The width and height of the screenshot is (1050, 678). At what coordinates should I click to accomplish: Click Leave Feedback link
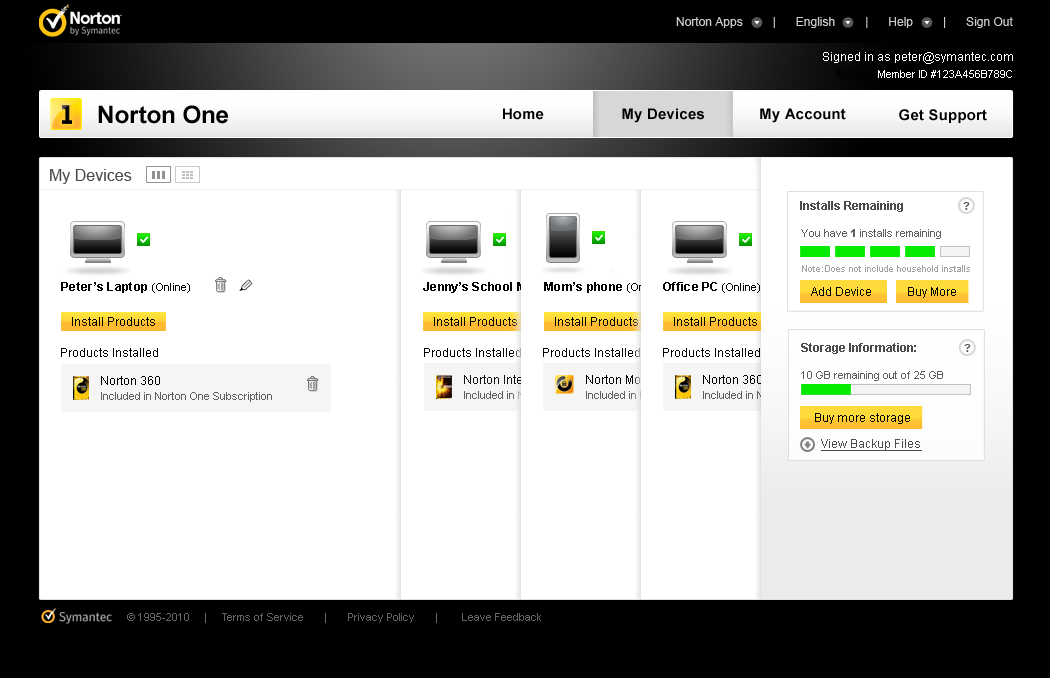[x=501, y=617]
